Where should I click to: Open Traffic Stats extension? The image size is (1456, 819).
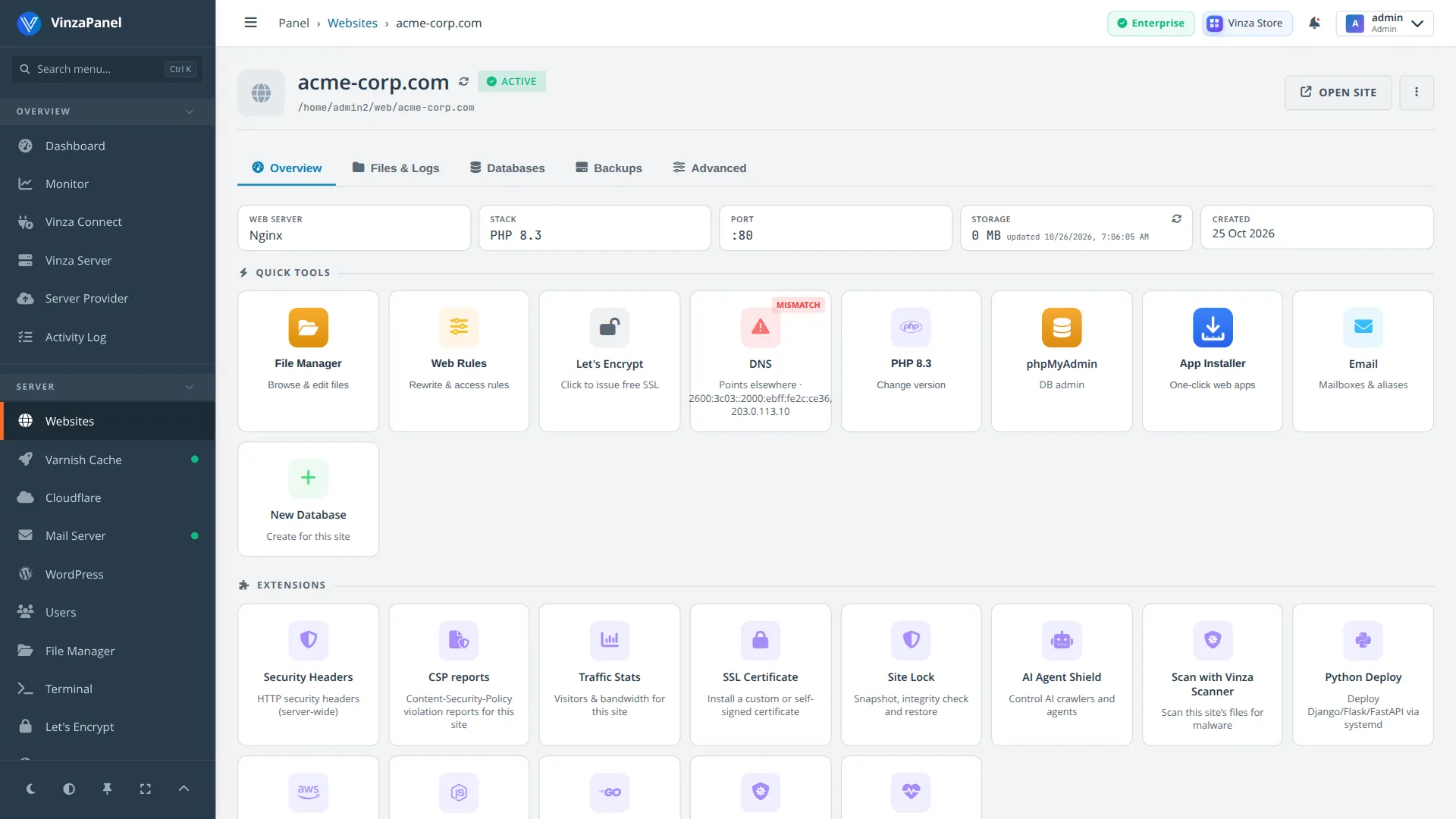tap(610, 674)
